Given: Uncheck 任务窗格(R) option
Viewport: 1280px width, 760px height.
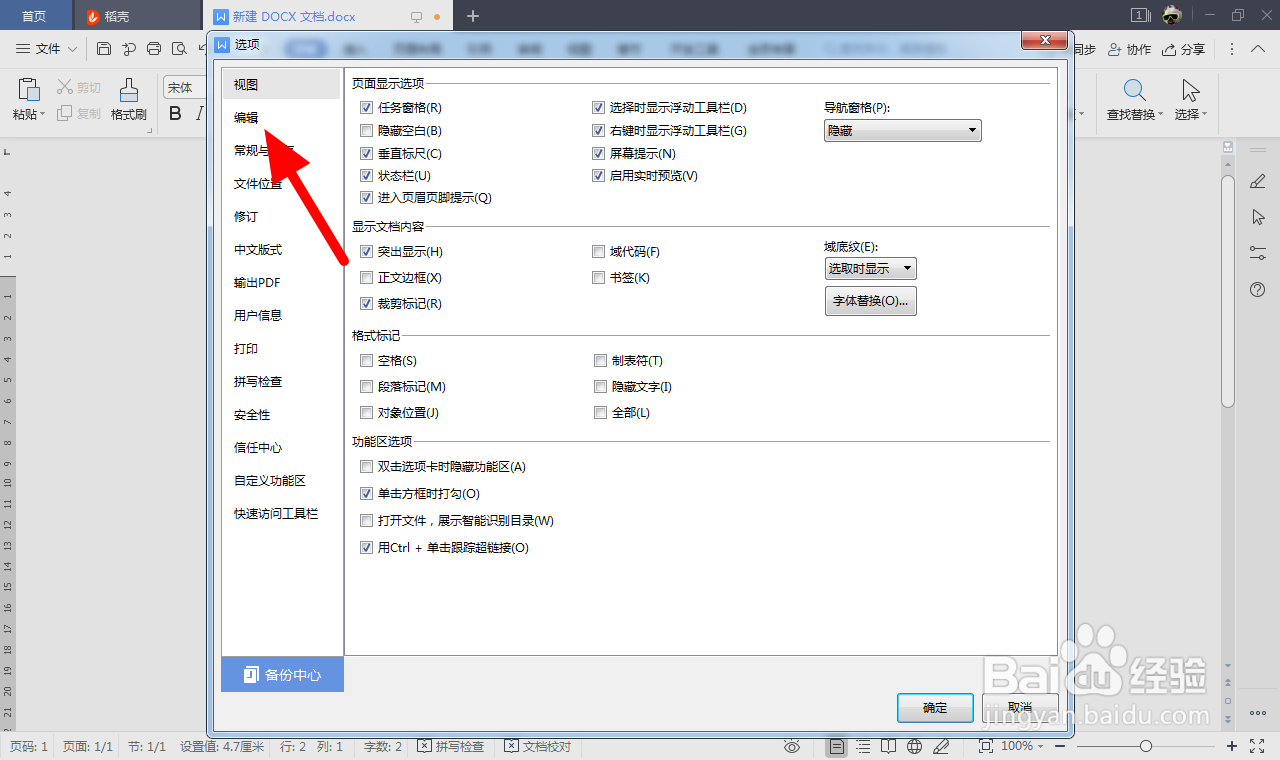Looking at the screenshot, I should [x=367, y=107].
